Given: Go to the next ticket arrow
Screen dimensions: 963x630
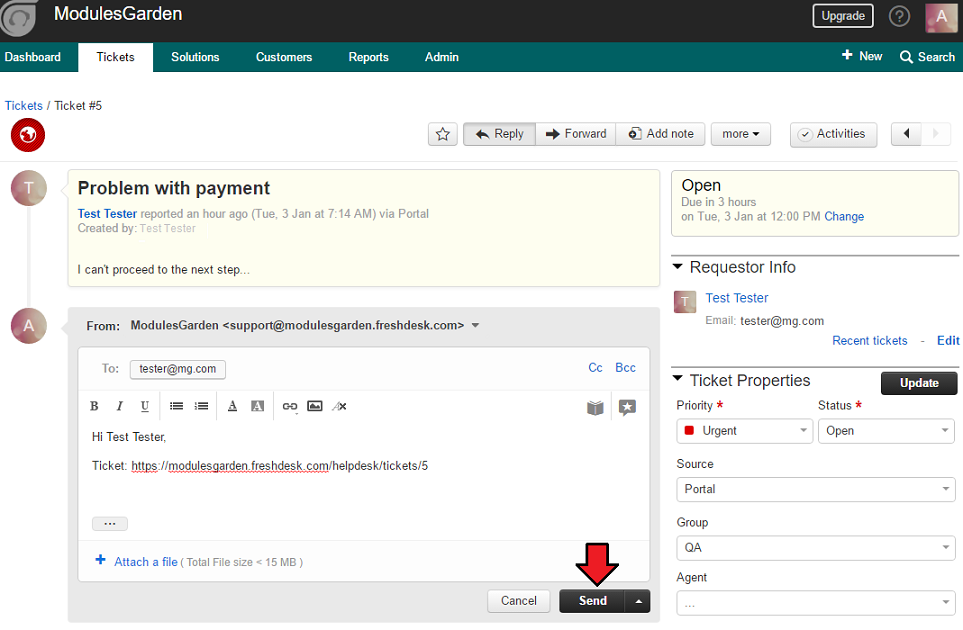Looking at the screenshot, I should click(935, 134).
